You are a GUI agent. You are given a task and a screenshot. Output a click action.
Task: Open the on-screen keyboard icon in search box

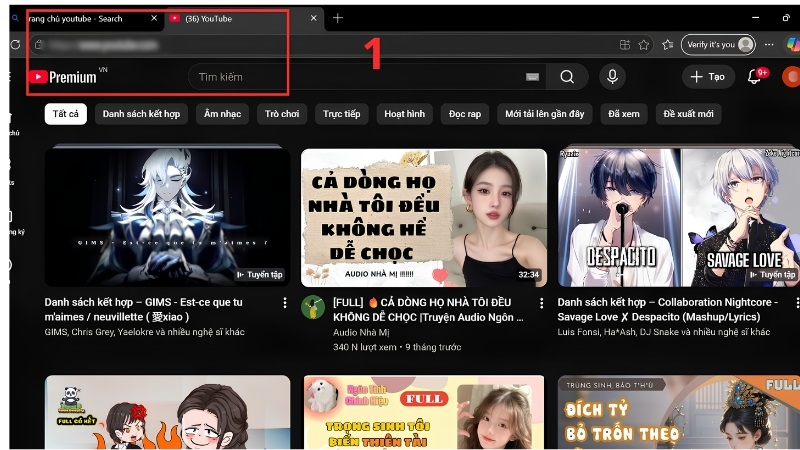(532, 77)
